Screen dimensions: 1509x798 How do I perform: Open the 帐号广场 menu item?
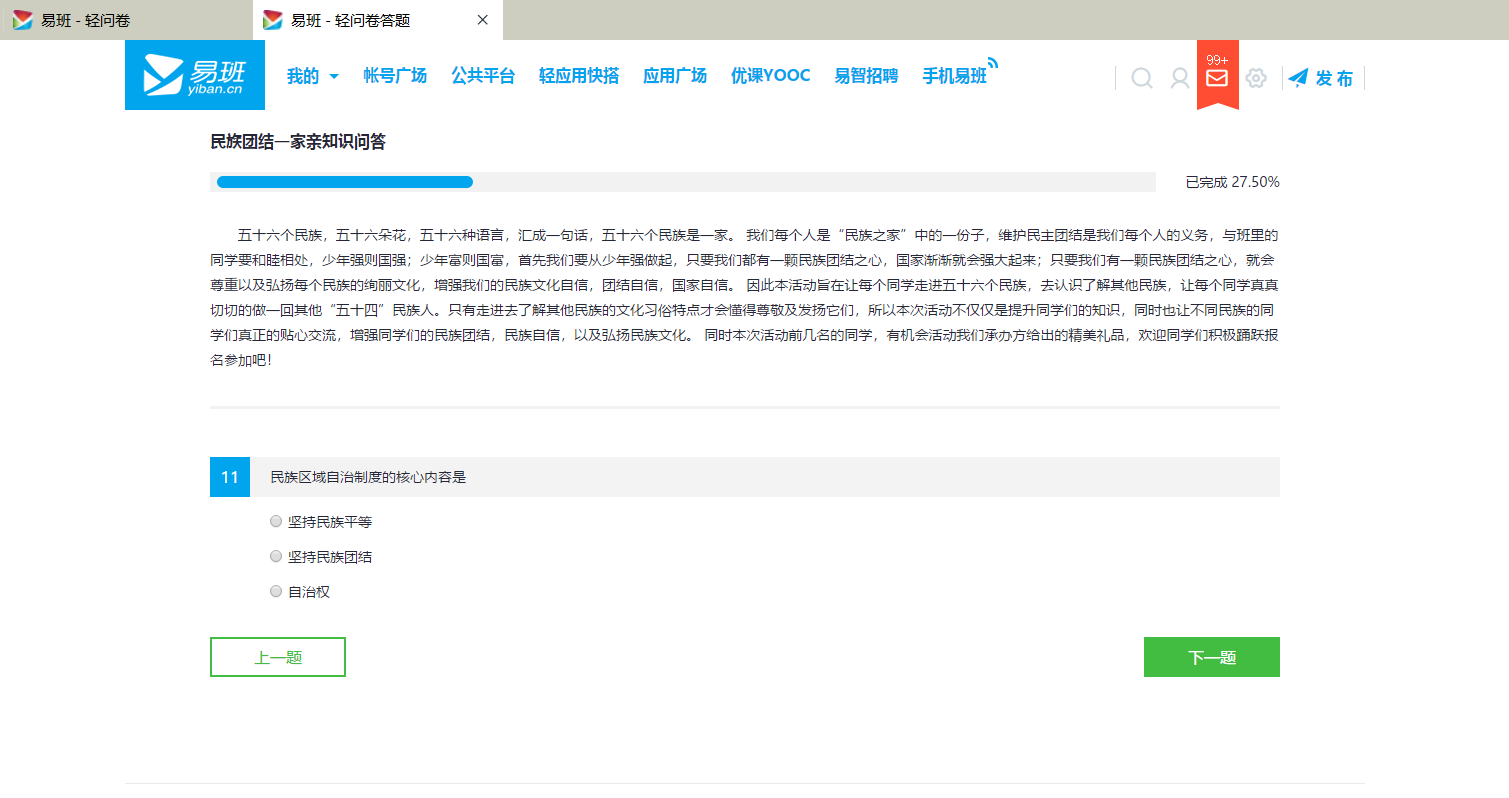[x=395, y=76]
